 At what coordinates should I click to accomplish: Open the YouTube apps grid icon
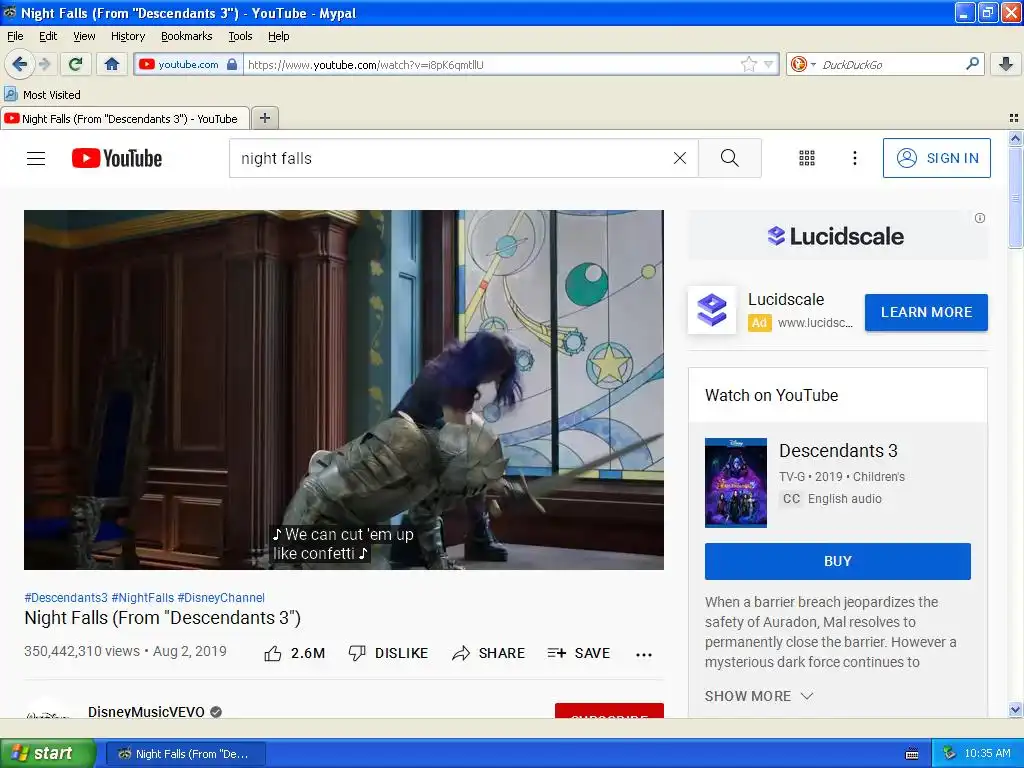click(807, 158)
